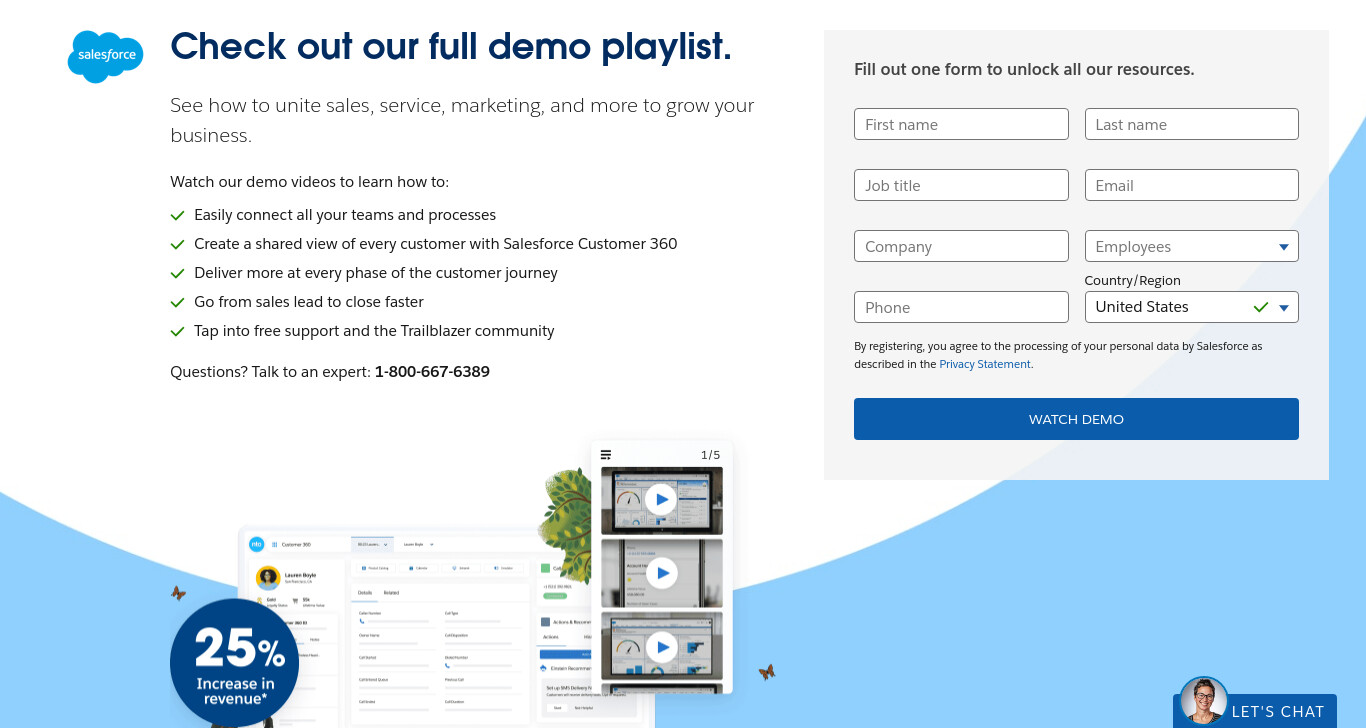1366x728 pixels.
Task: Focus the Job title field
Action: (961, 185)
